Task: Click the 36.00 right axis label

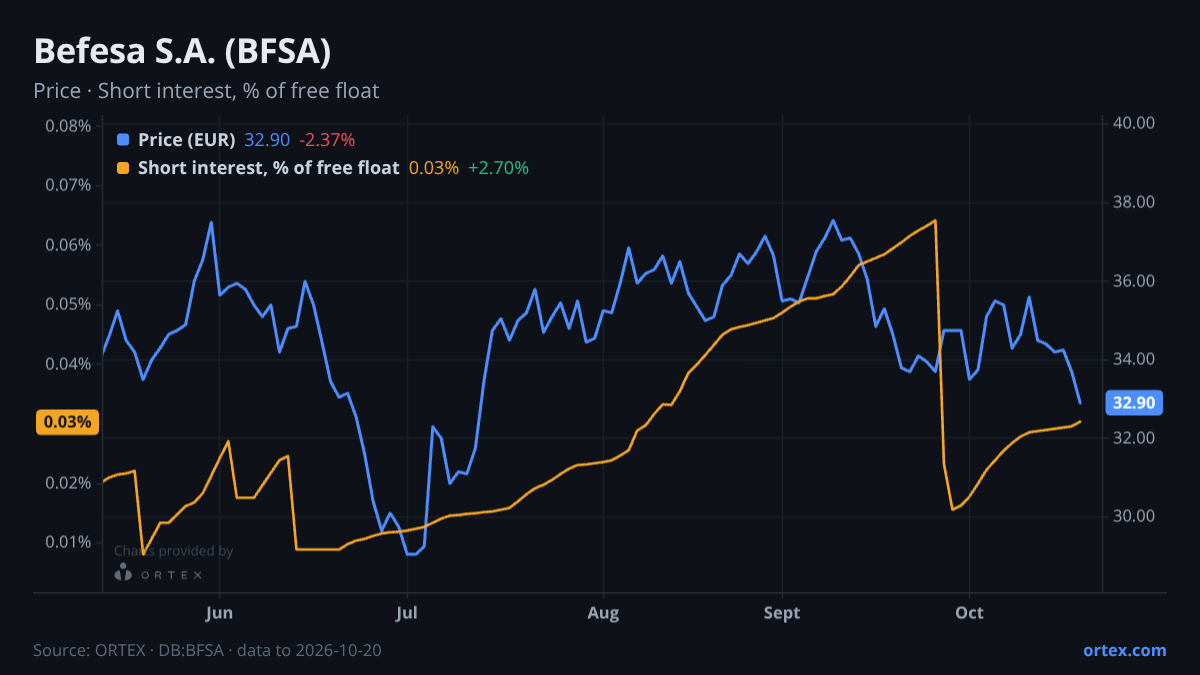Action: point(1134,281)
